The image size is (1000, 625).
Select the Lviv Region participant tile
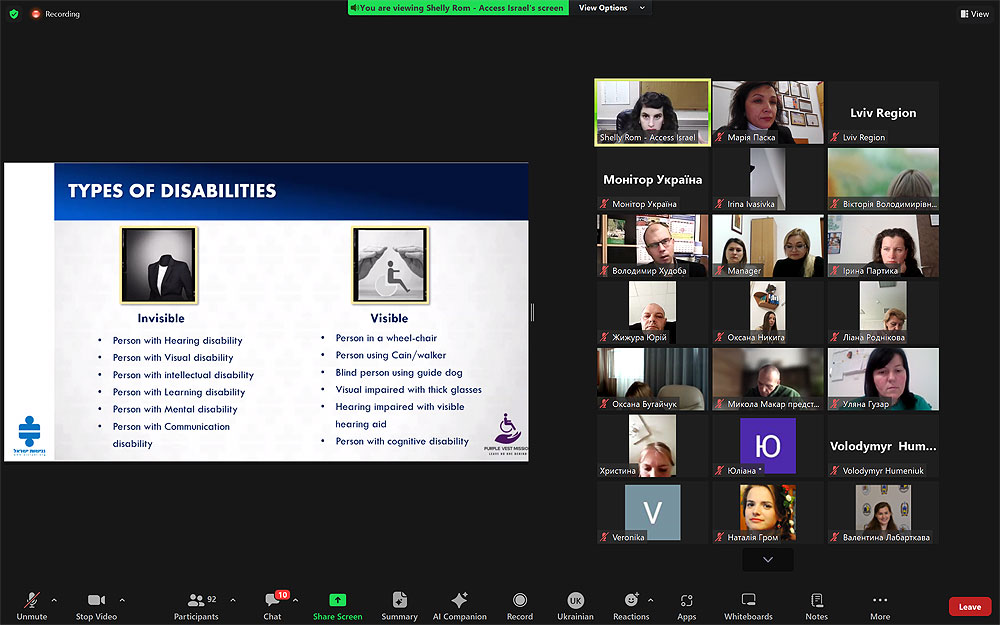[x=883, y=112]
